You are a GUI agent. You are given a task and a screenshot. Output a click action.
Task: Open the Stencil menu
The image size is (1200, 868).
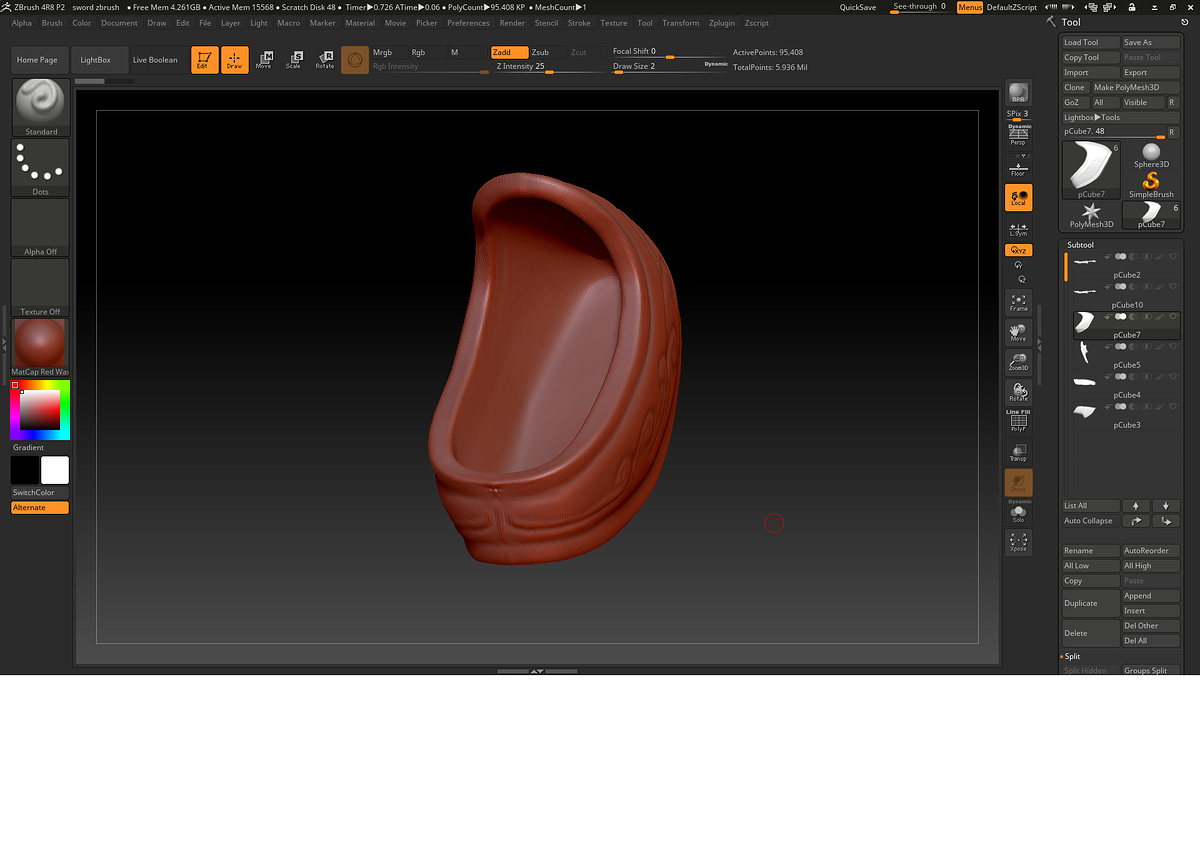pos(546,23)
